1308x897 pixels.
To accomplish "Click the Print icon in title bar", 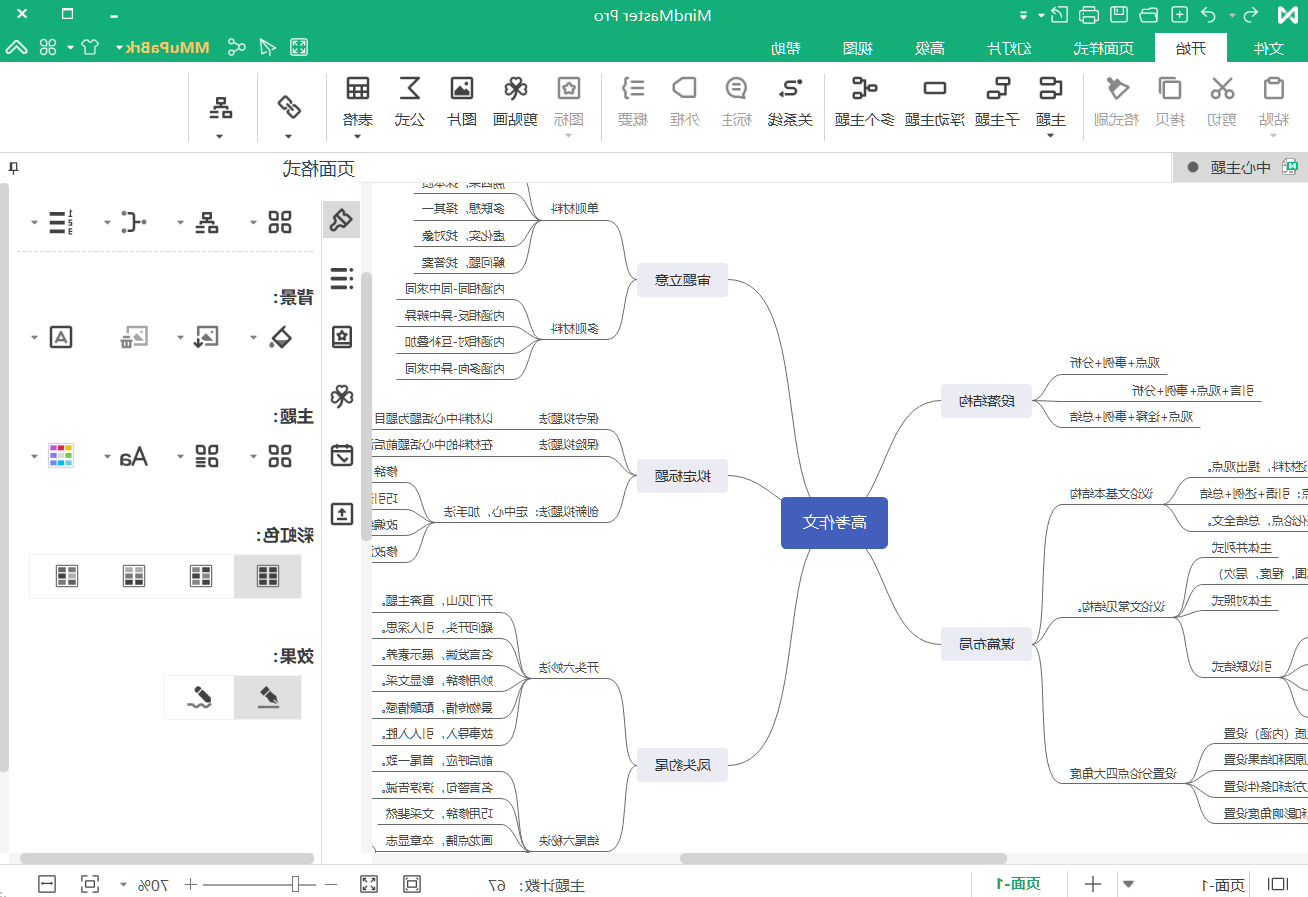I will (1090, 15).
